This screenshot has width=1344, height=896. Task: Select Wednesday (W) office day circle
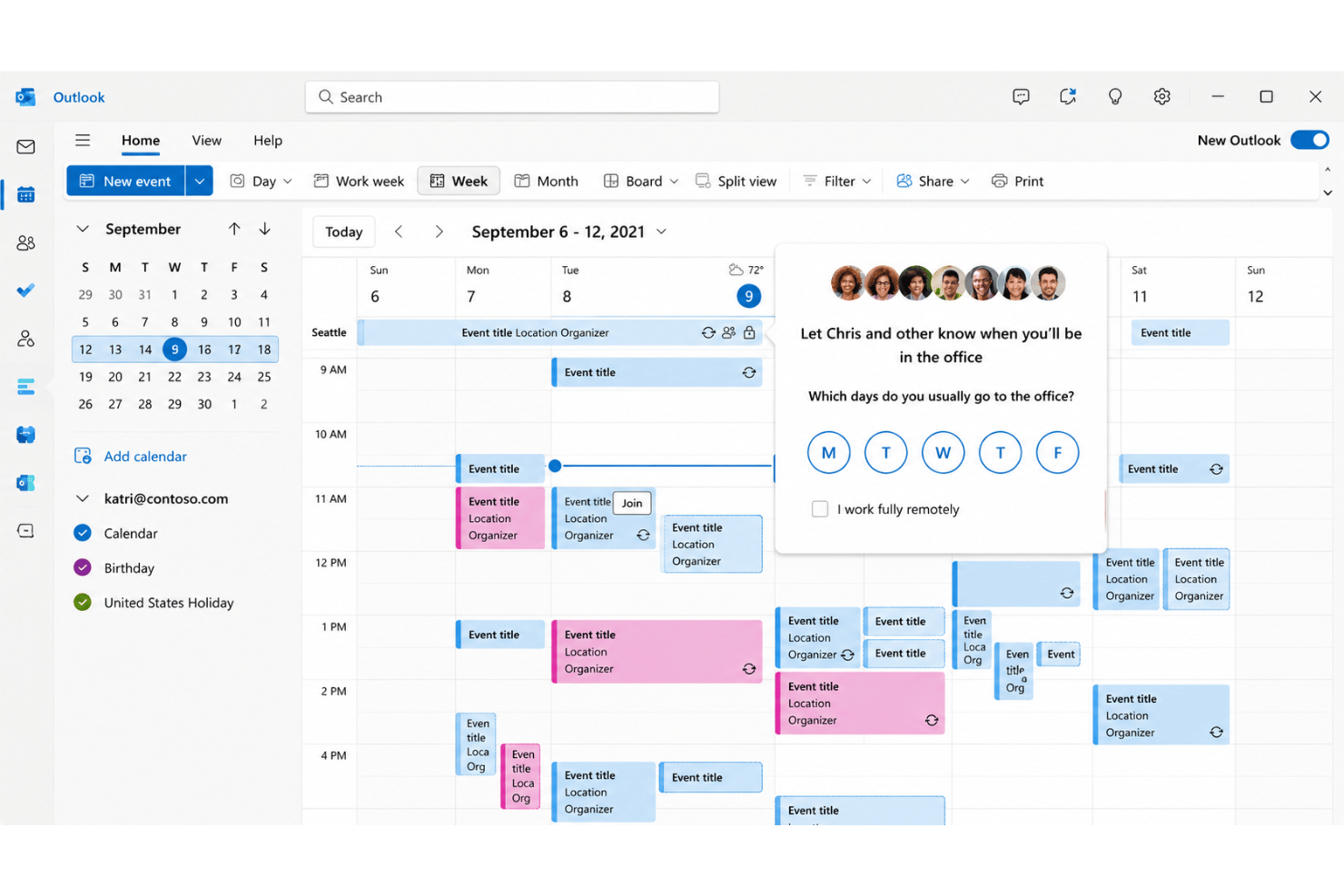point(943,452)
